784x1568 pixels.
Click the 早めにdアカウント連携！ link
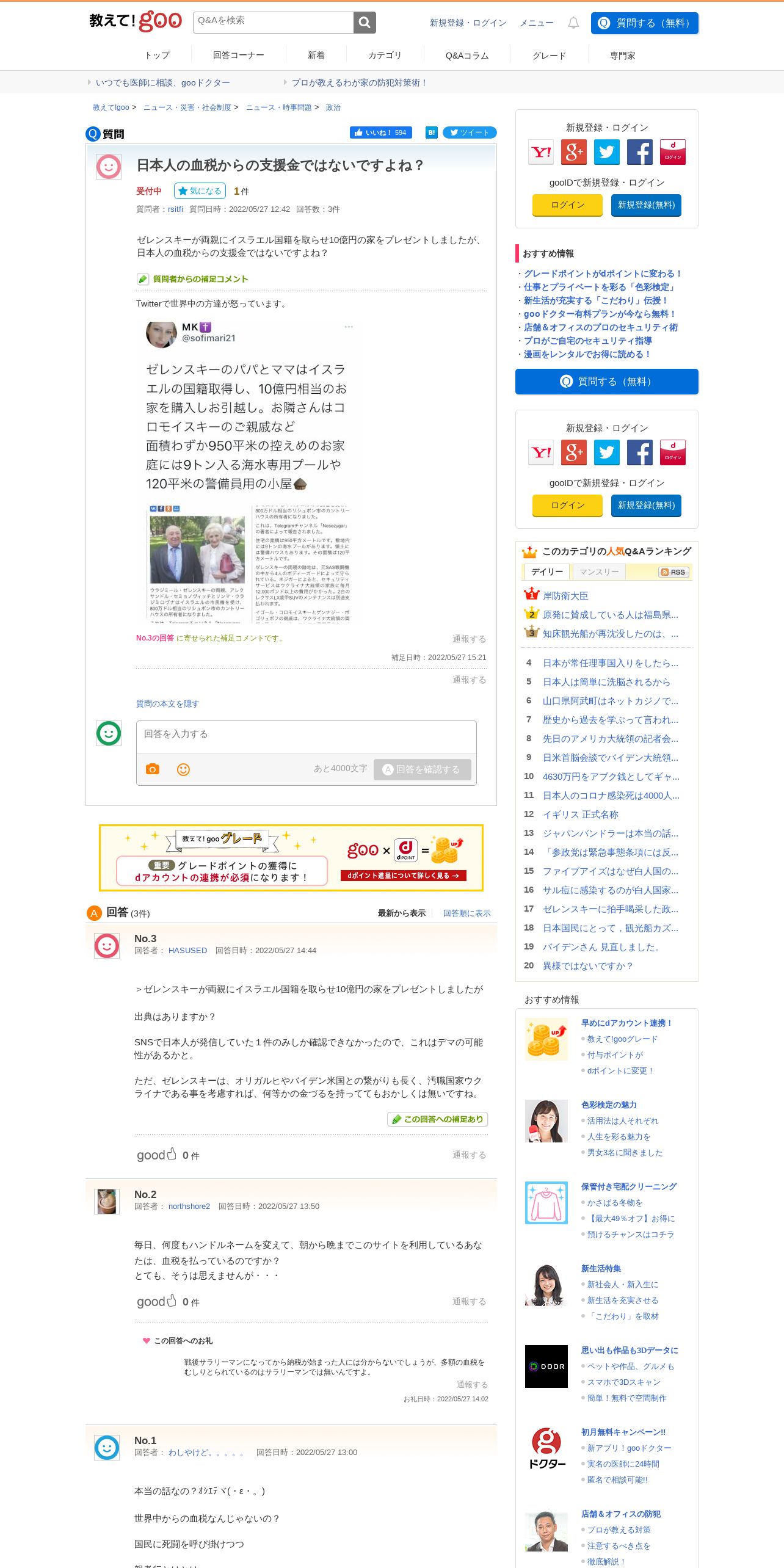(627, 1023)
